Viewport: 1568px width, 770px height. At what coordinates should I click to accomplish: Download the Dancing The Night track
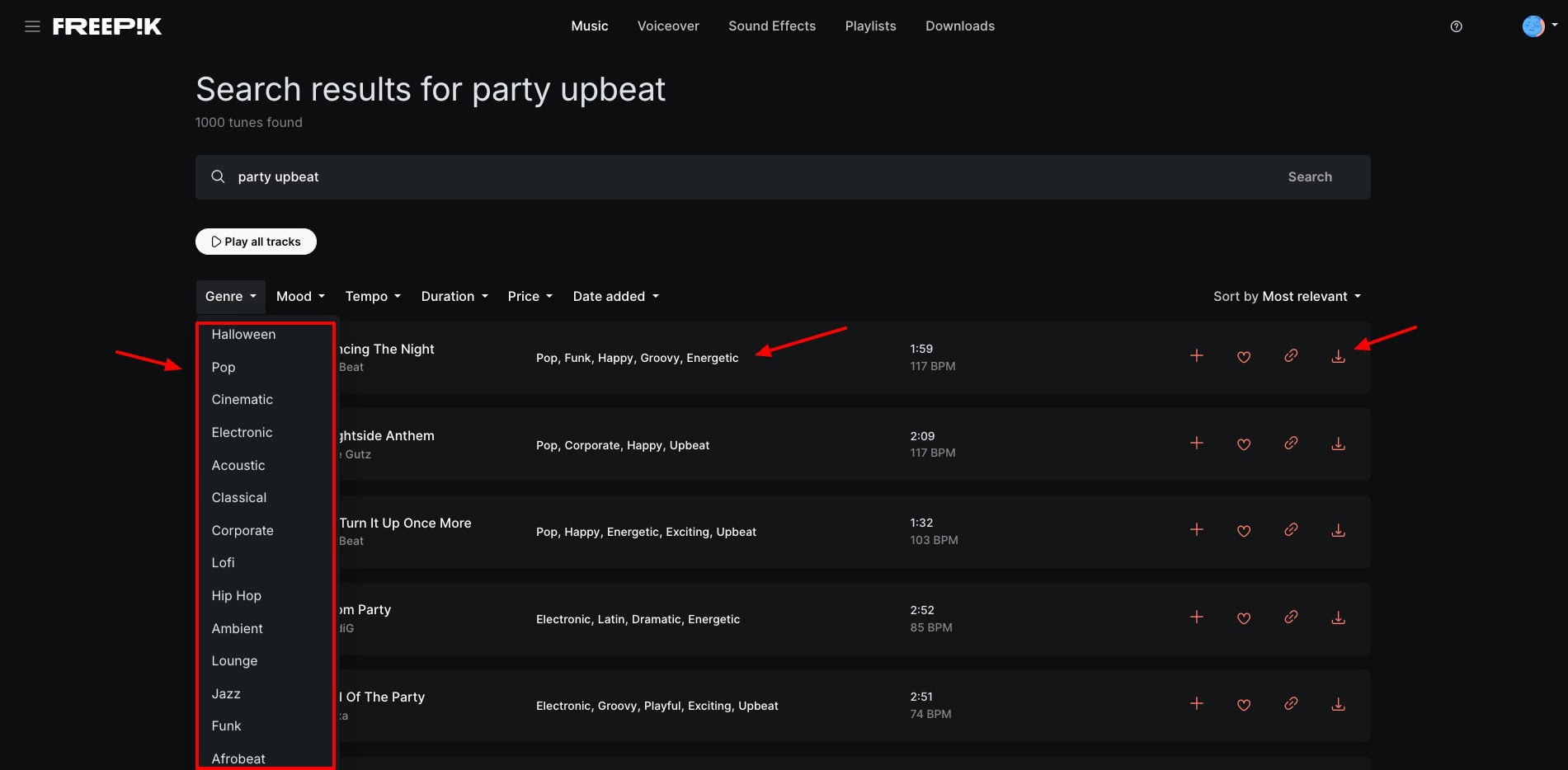tap(1338, 356)
